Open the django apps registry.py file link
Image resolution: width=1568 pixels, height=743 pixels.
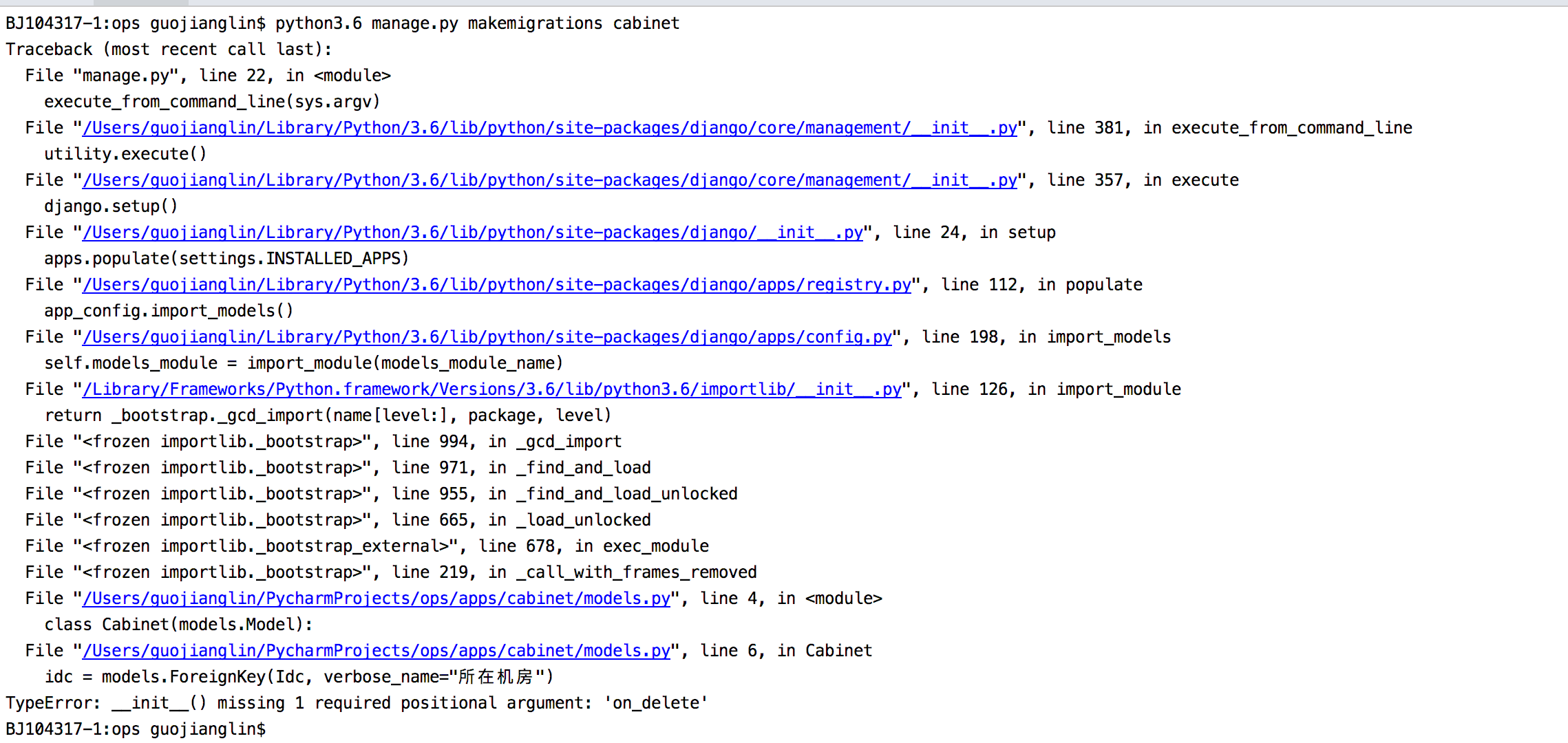pyautogui.click(x=497, y=284)
